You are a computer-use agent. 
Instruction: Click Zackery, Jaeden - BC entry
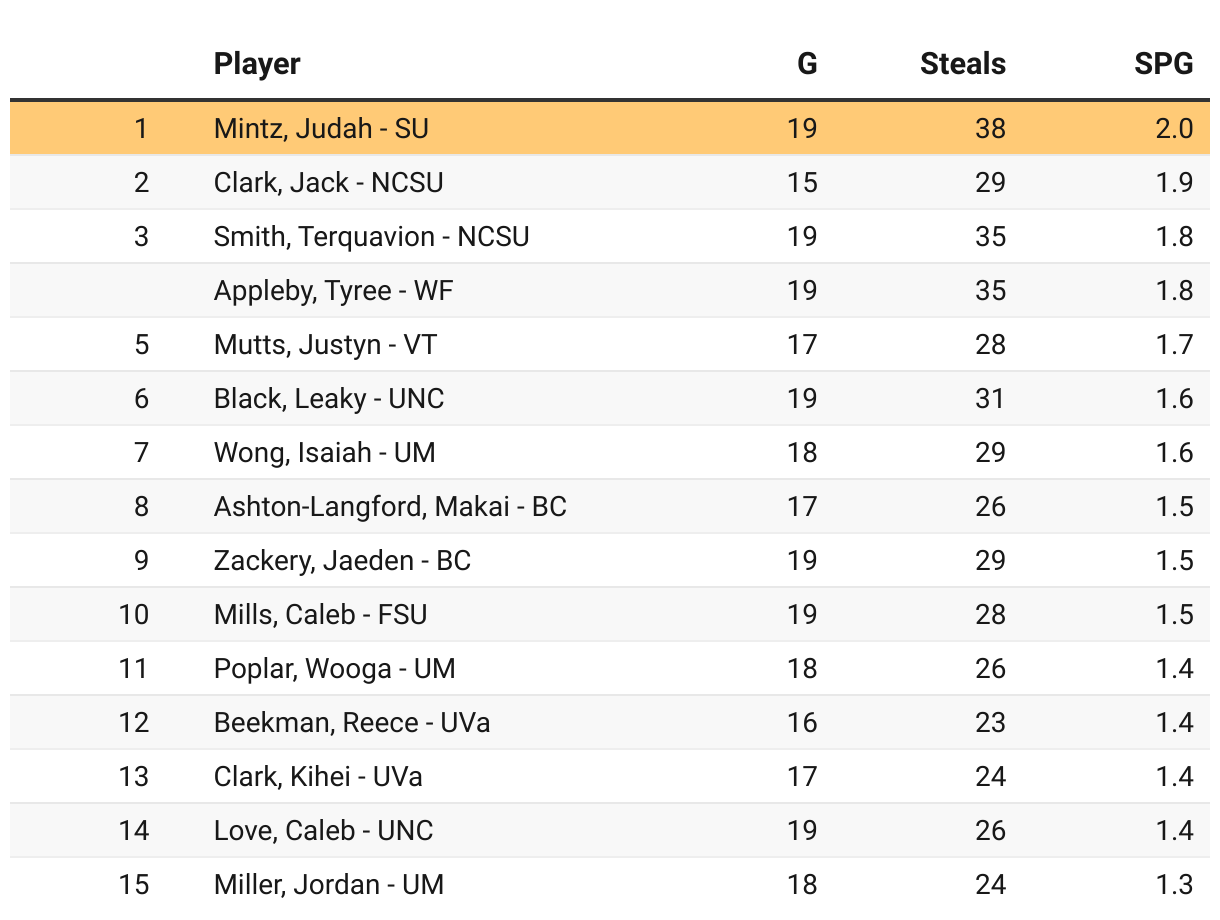(x=342, y=560)
